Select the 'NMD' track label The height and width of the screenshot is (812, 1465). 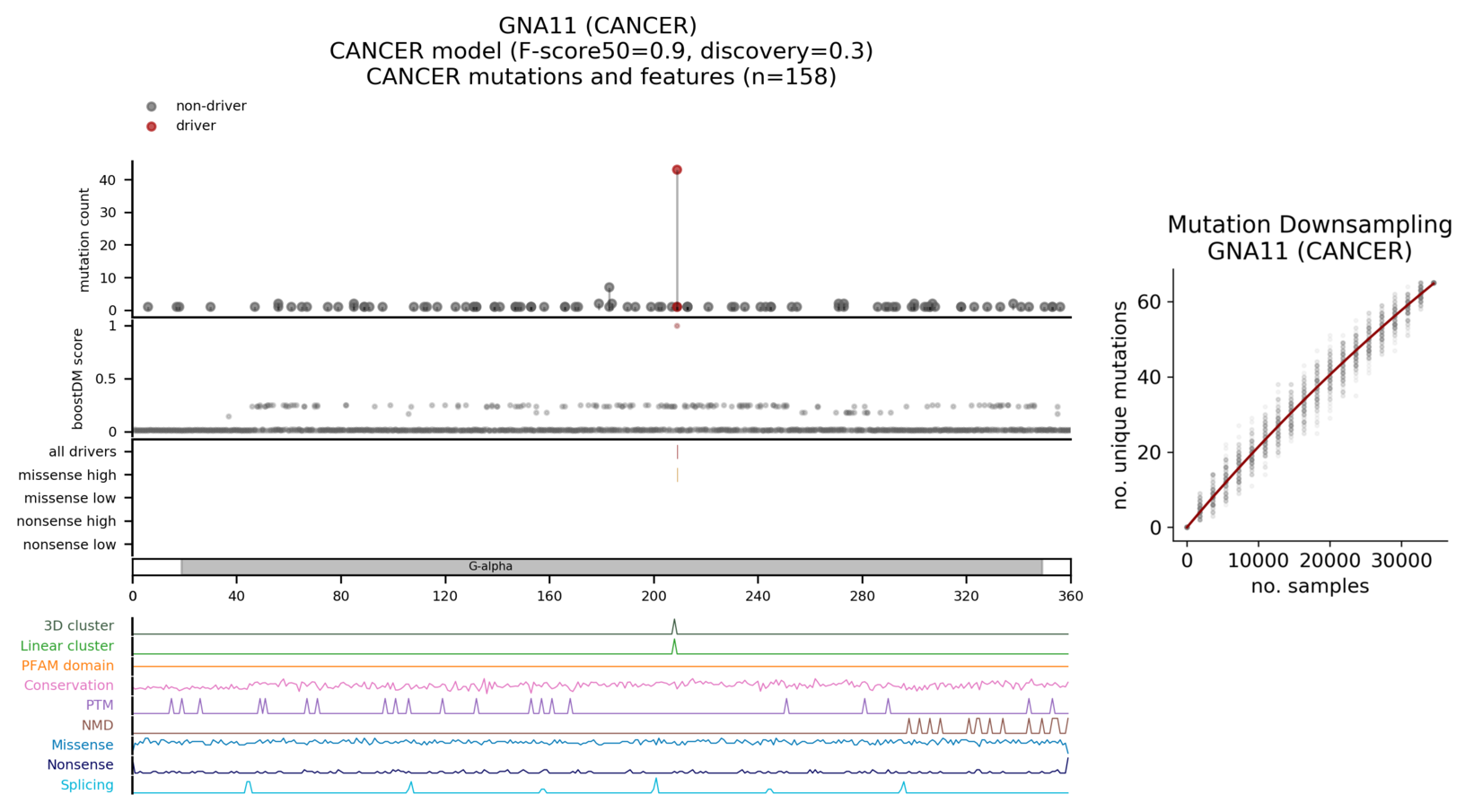click(97, 725)
